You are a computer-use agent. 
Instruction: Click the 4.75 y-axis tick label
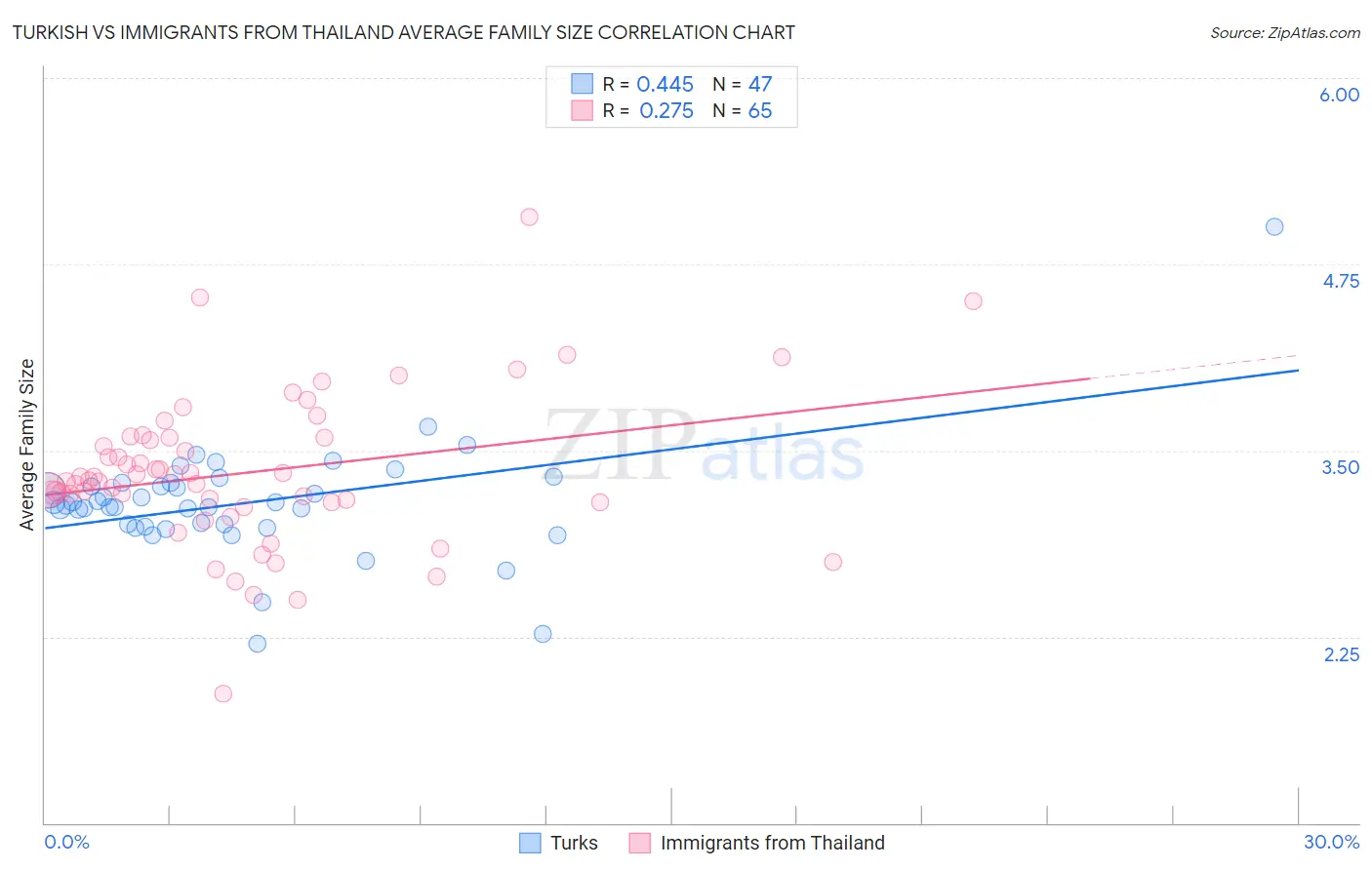[x=1341, y=281]
